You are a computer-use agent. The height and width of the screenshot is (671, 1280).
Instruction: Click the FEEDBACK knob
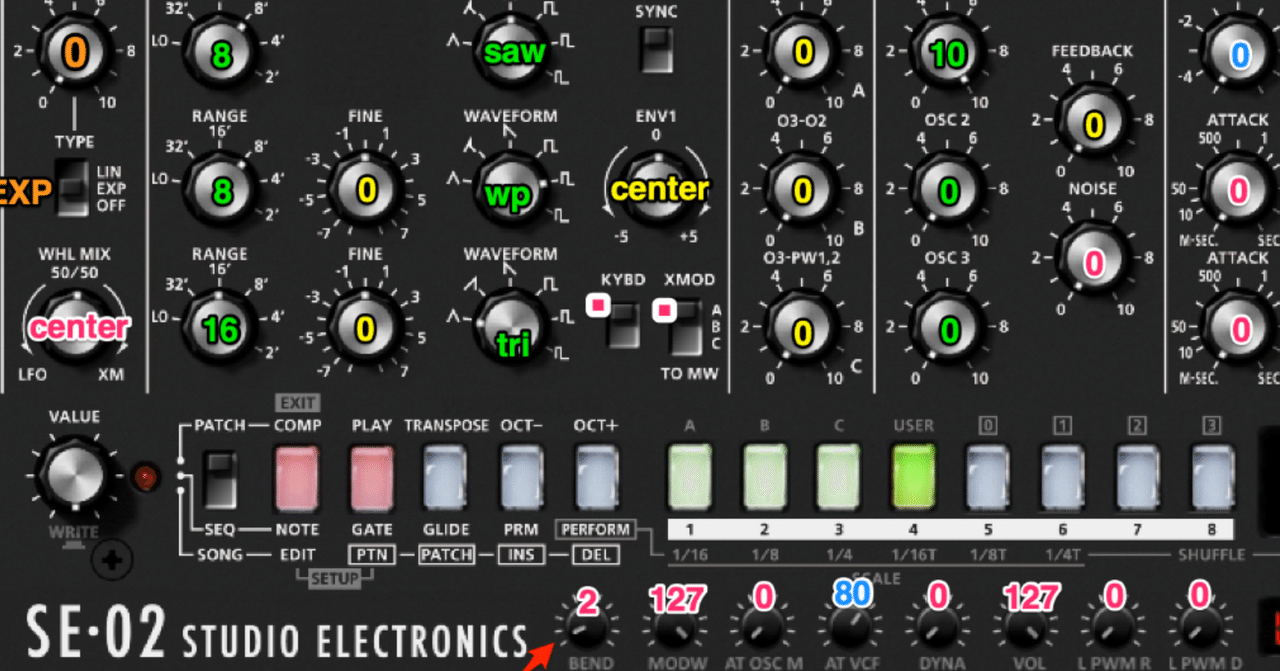coord(1093,122)
